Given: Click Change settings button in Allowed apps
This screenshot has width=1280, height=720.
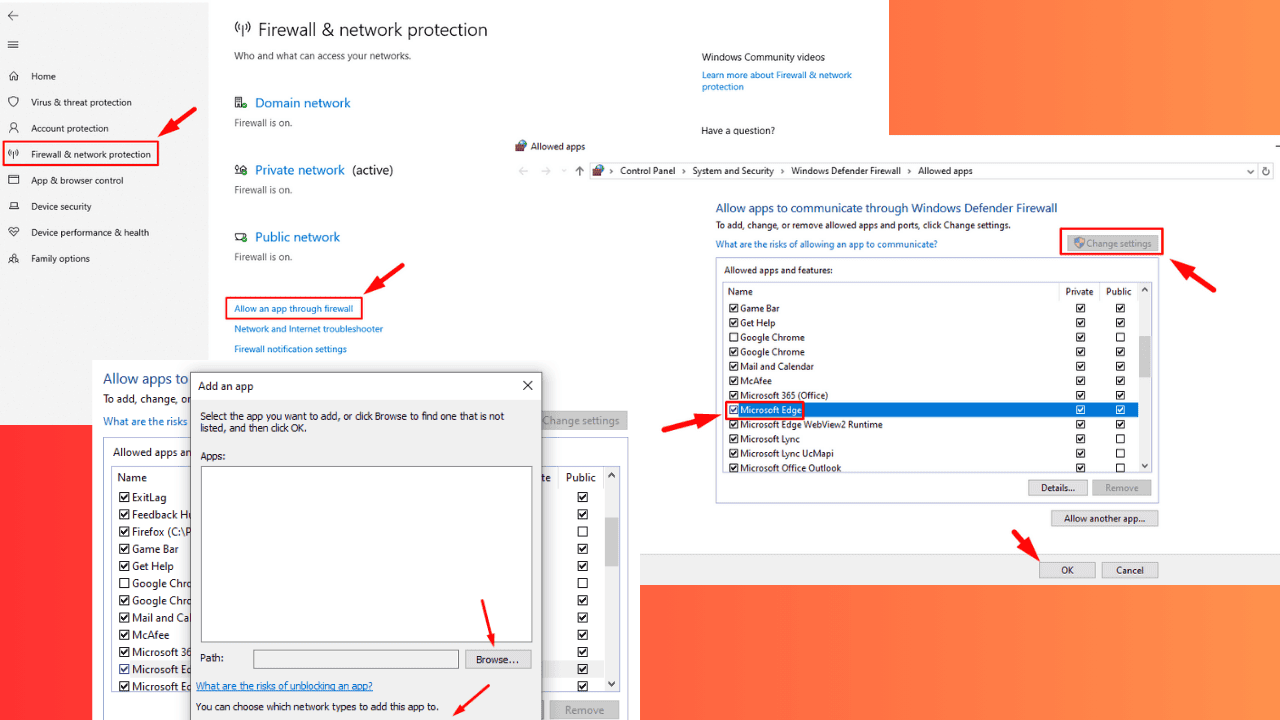Looking at the screenshot, I should (1111, 243).
